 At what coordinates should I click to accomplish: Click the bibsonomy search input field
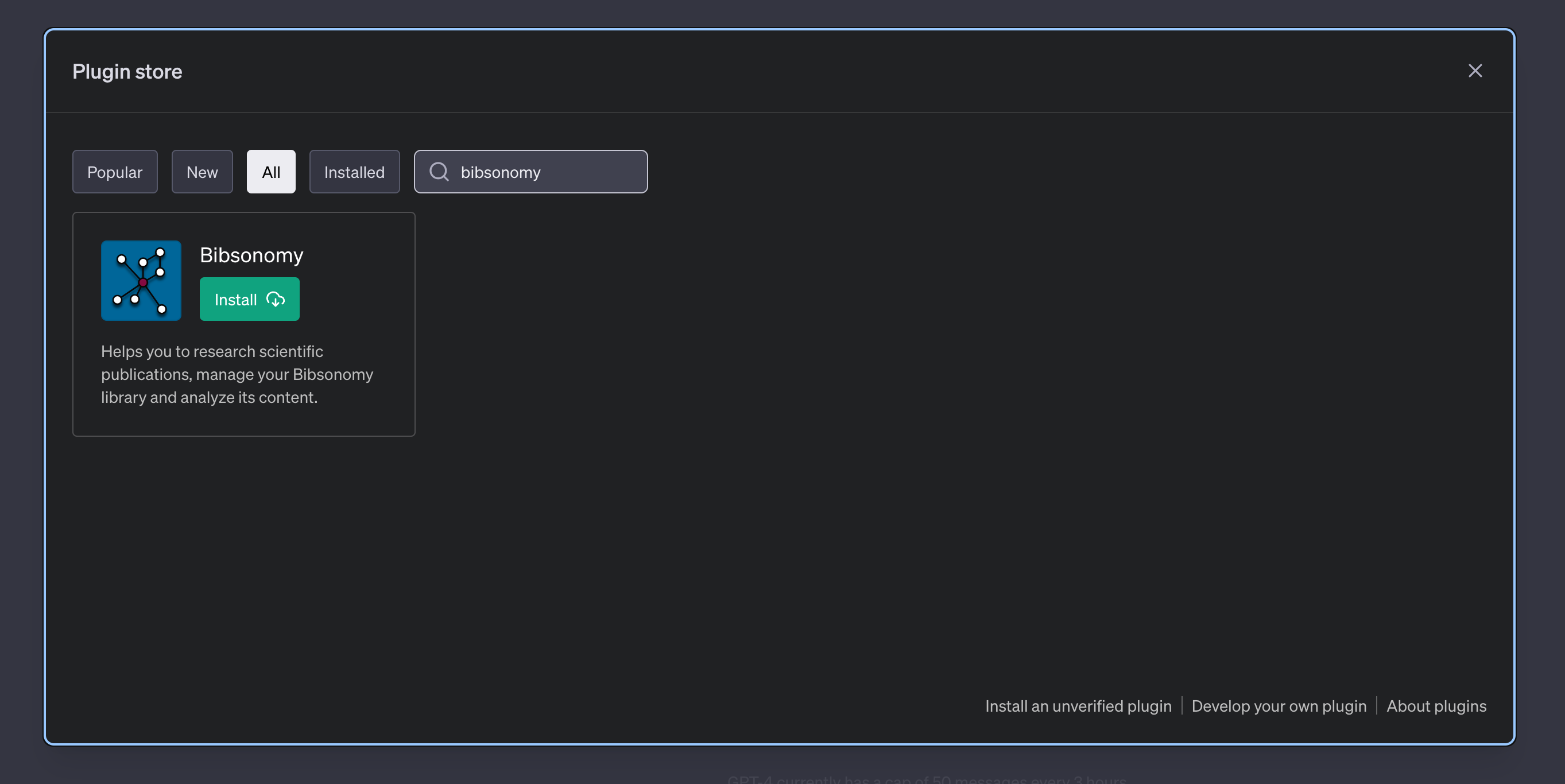(x=530, y=171)
